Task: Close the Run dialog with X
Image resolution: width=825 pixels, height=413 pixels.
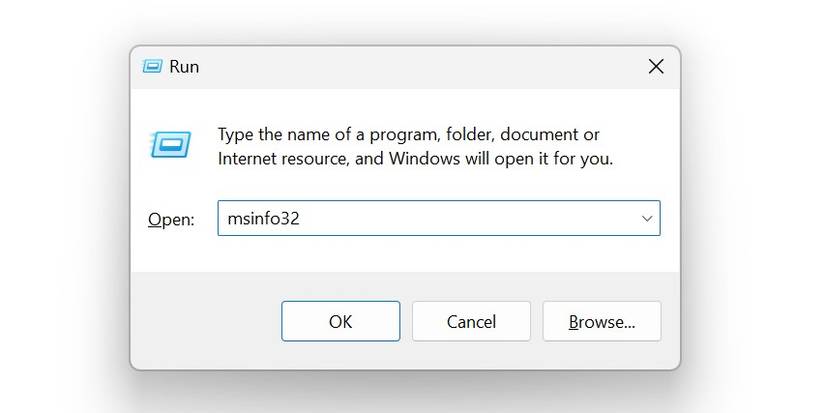Action: click(x=656, y=67)
